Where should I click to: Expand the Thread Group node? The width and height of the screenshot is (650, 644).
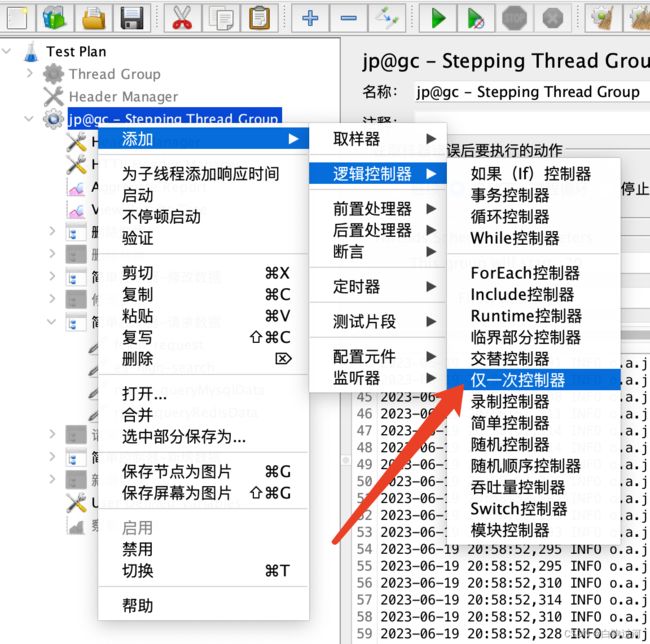(29, 73)
